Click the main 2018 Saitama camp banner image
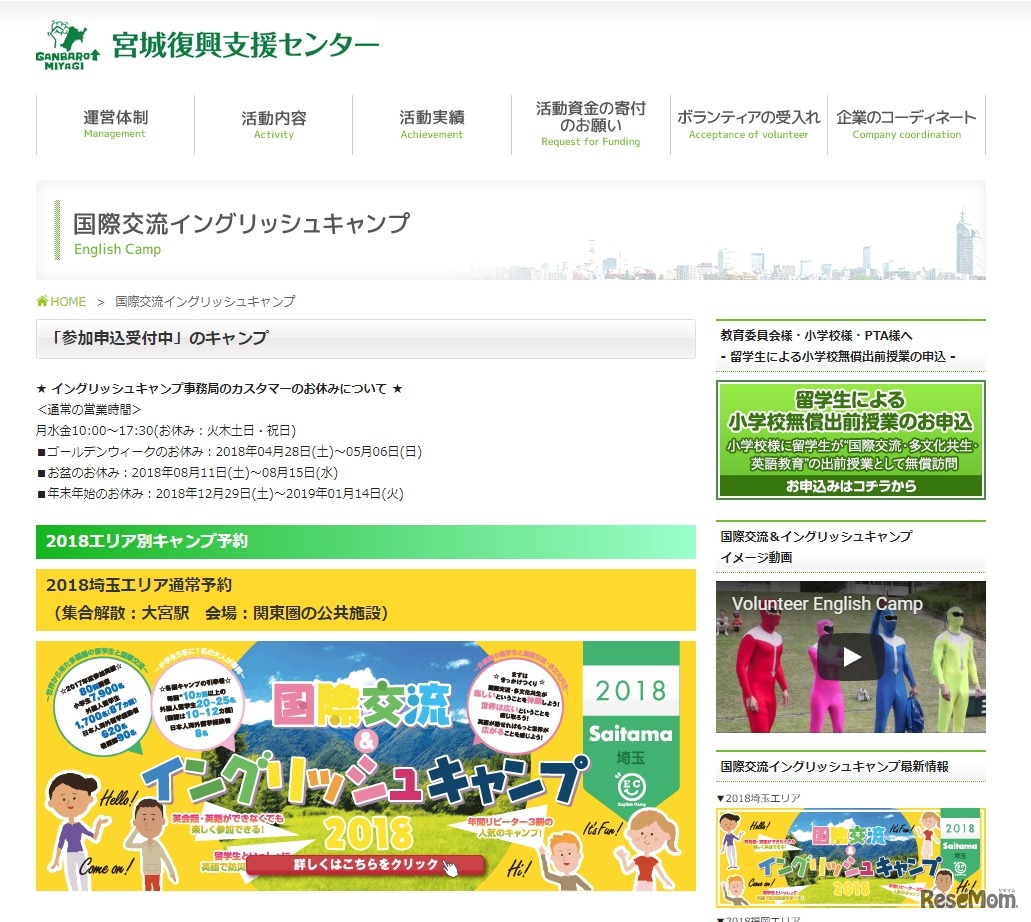Image resolution: width=1031 pixels, height=922 pixels. pos(365,765)
